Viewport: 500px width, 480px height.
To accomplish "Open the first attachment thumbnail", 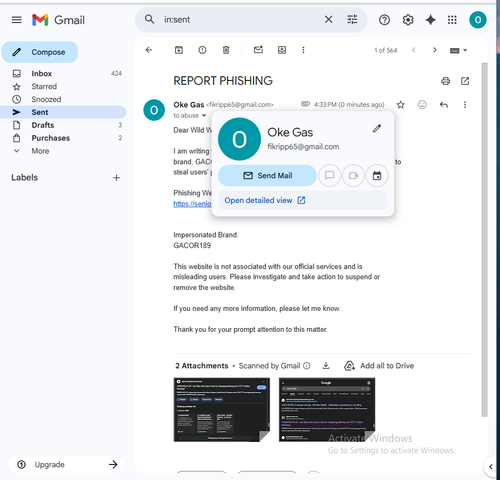I will (222, 410).
